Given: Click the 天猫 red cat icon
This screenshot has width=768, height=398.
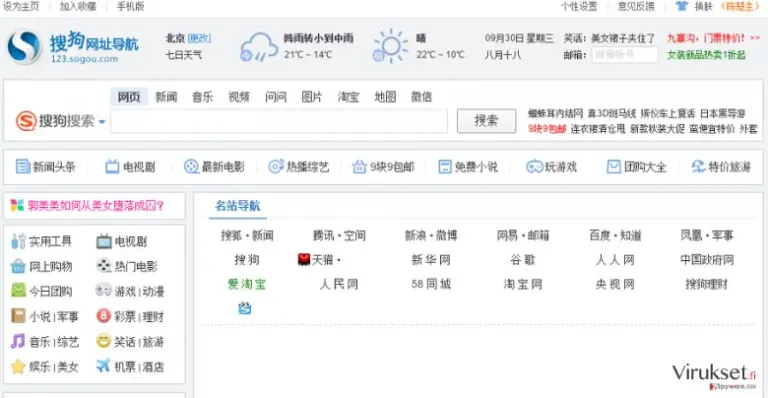Looking at the screenshot, I should tap(304, 259).
